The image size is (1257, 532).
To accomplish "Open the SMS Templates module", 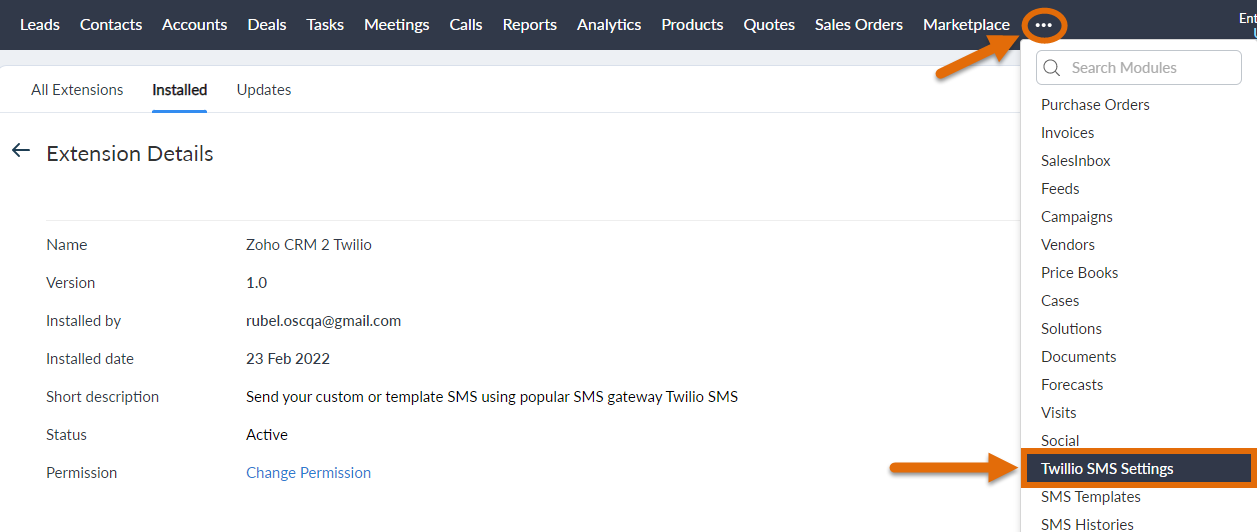I will (x=1090, y=496).
